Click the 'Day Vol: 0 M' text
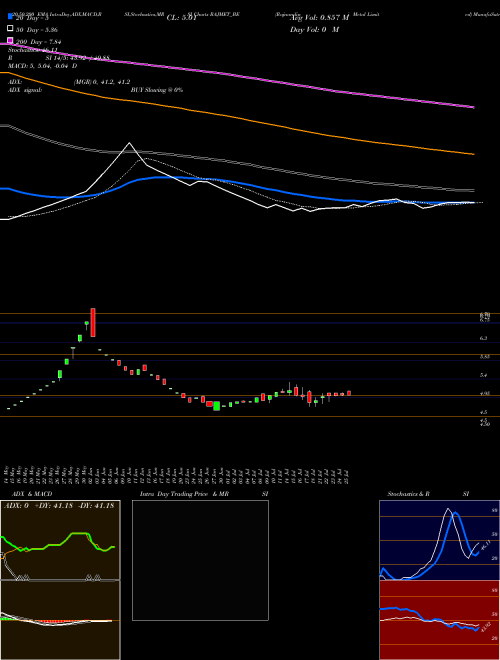The width and height of the screenshot is (500, 660). [314, 29]
